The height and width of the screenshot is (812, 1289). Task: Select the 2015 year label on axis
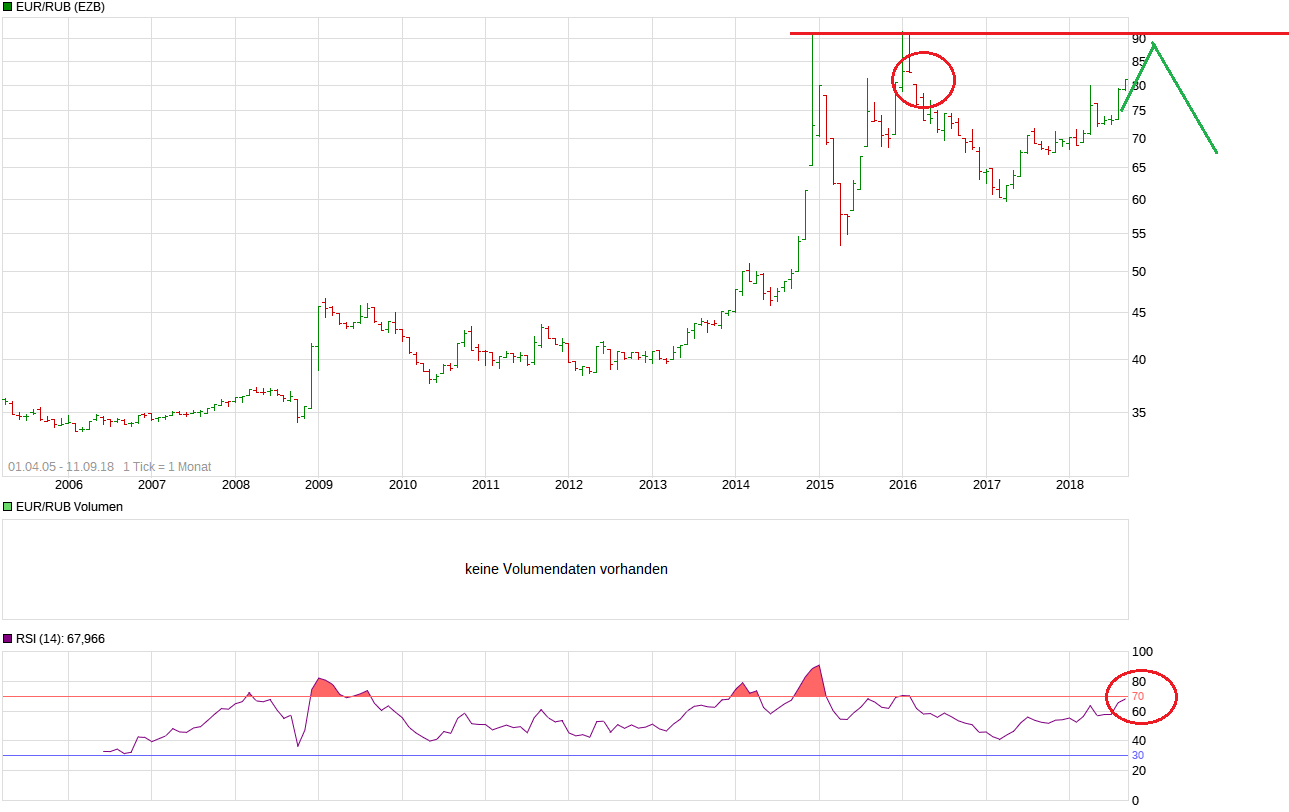(821, 484)
